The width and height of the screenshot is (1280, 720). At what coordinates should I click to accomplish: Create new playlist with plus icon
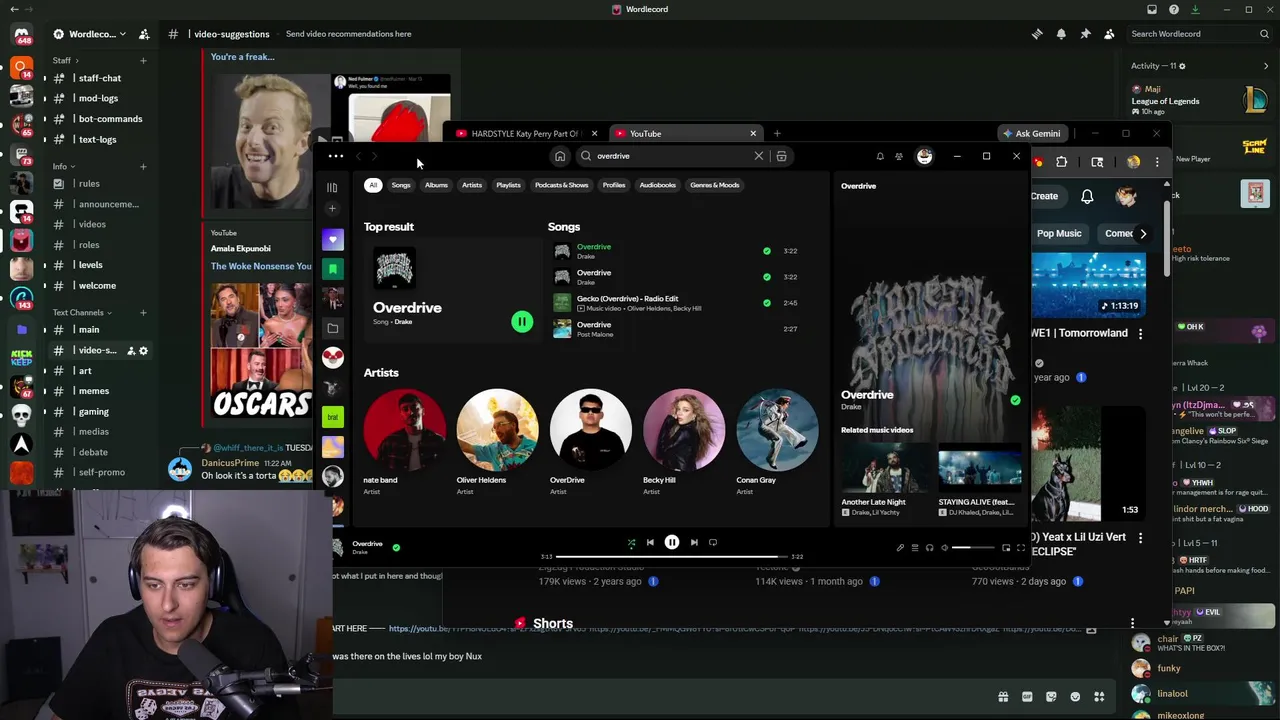click(333, 208)
